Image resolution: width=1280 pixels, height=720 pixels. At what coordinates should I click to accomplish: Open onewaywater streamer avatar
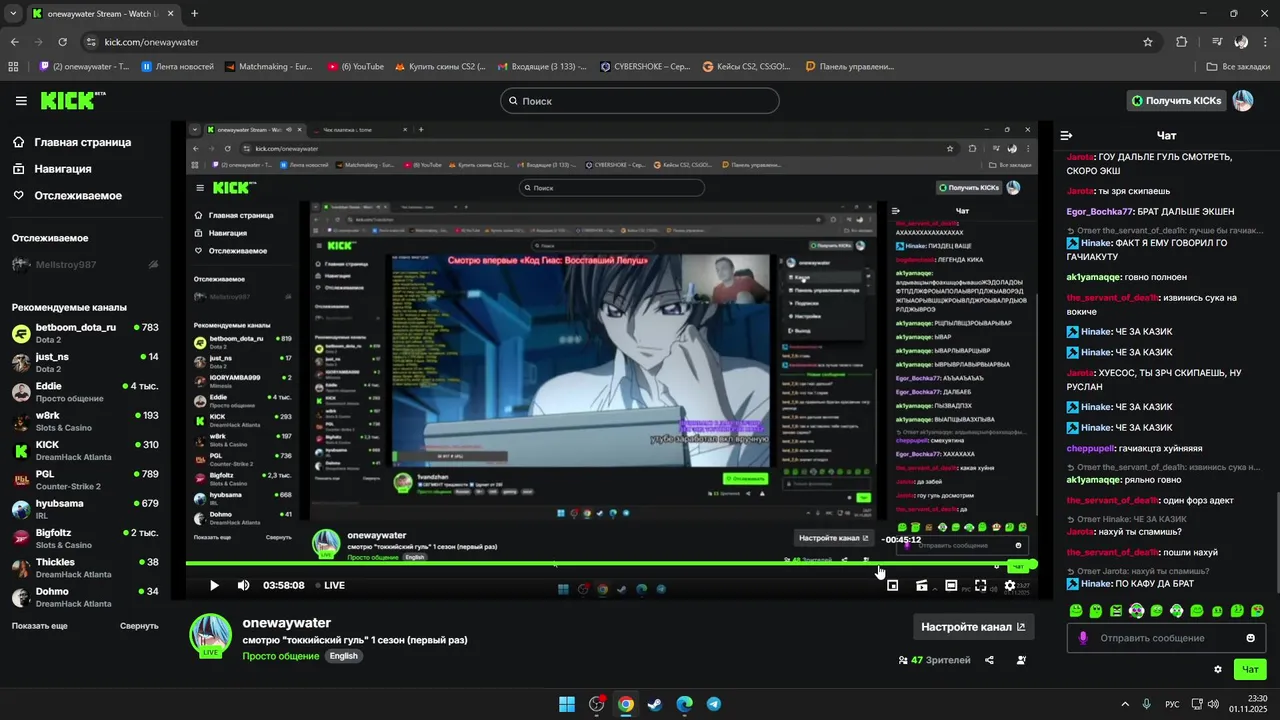[x=211, y=636]
